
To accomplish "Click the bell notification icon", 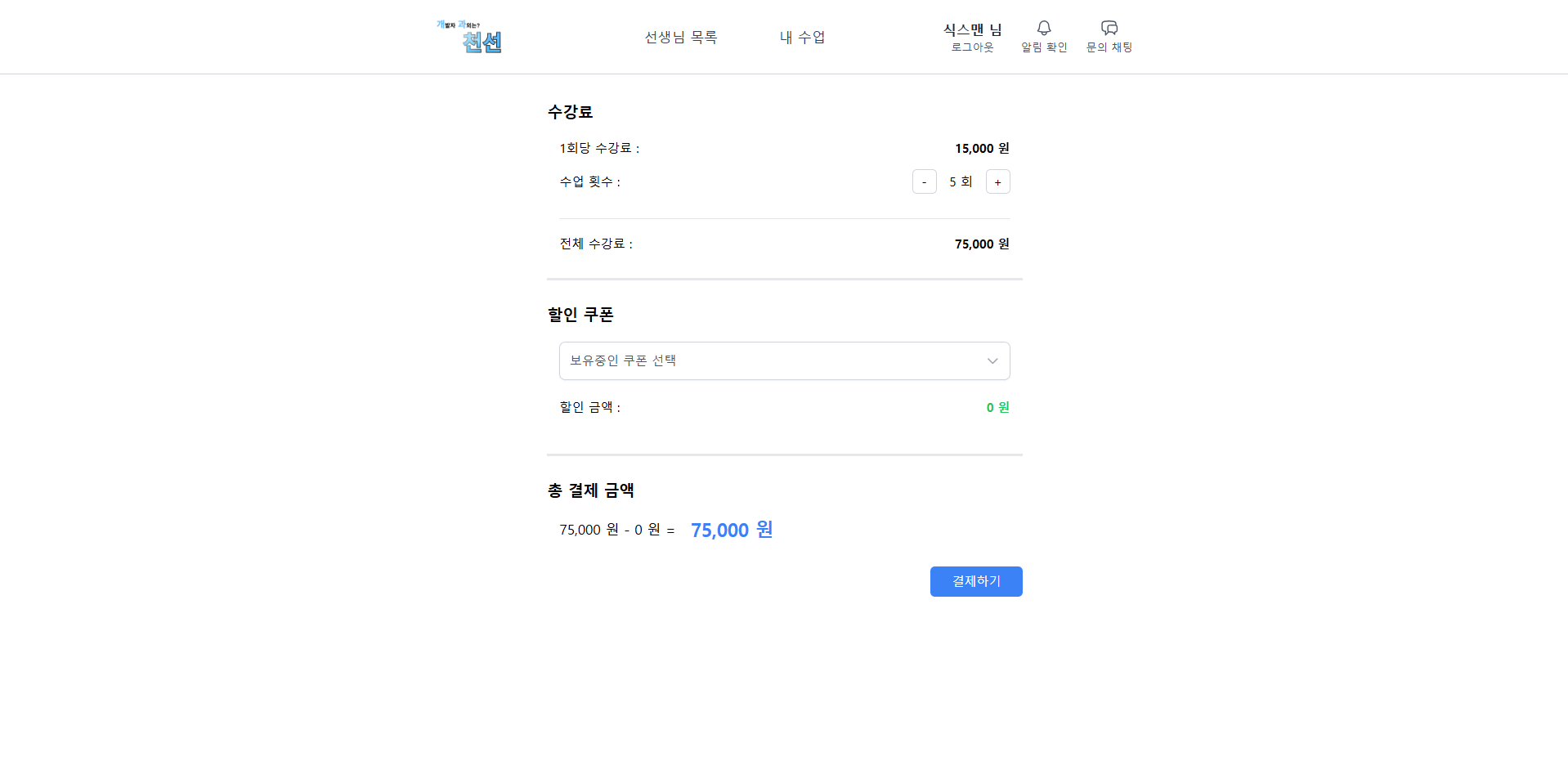I will click(1044, 28).
